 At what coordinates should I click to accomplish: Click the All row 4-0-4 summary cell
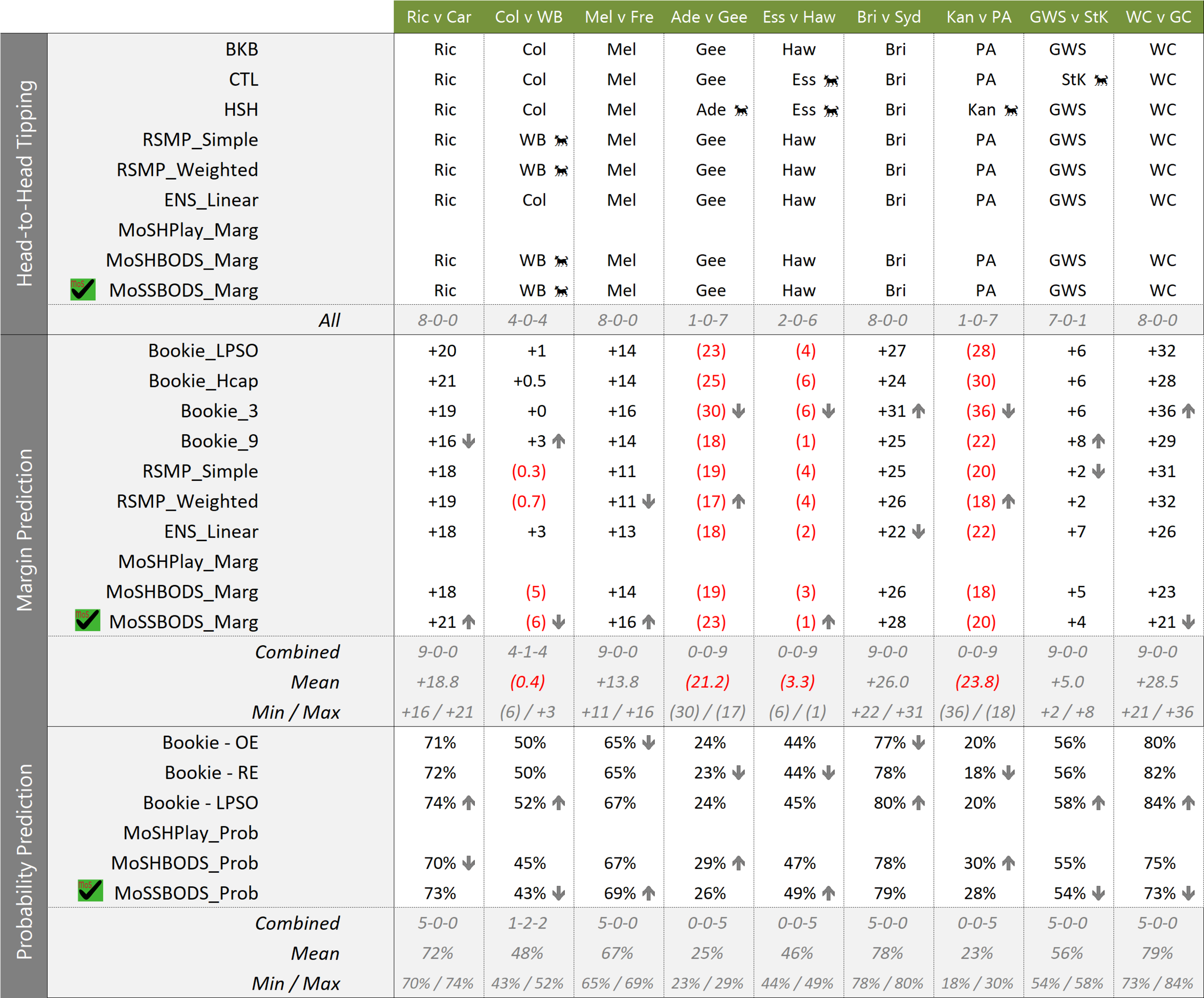[x=527, y=321]
